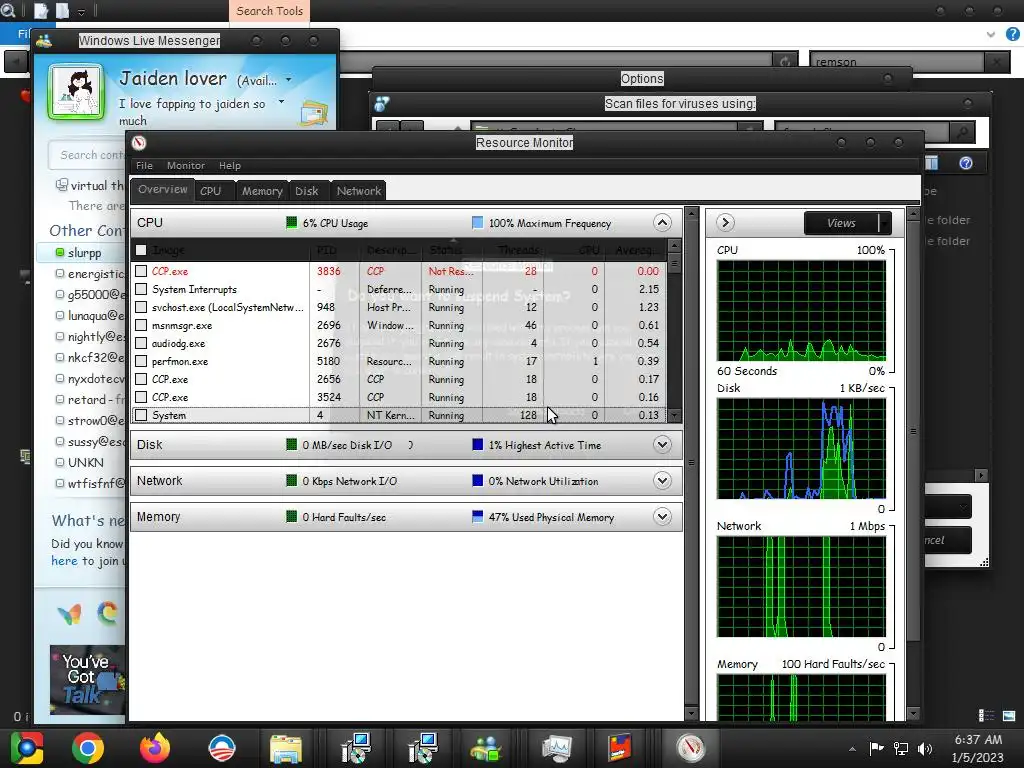Open Google Chrome from the taskbar
The height and width of the screenshot is (768, 1024).
point(88,748)
